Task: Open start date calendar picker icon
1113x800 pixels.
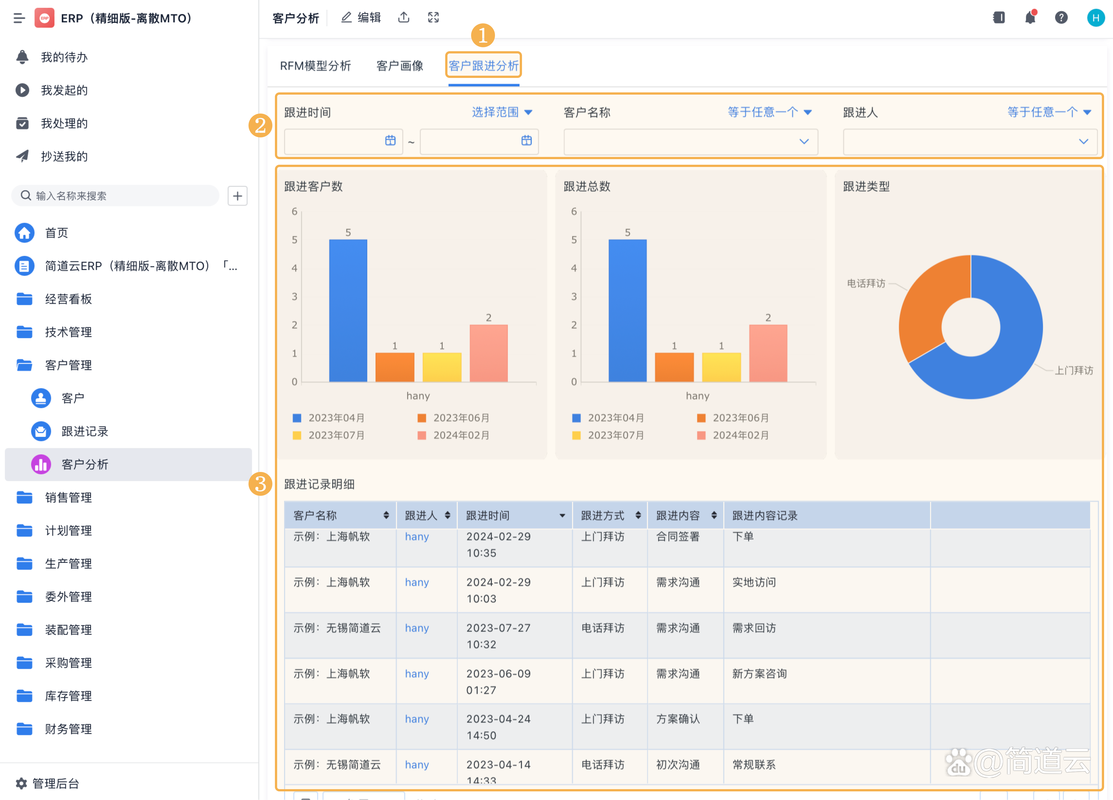Action: 390,141
